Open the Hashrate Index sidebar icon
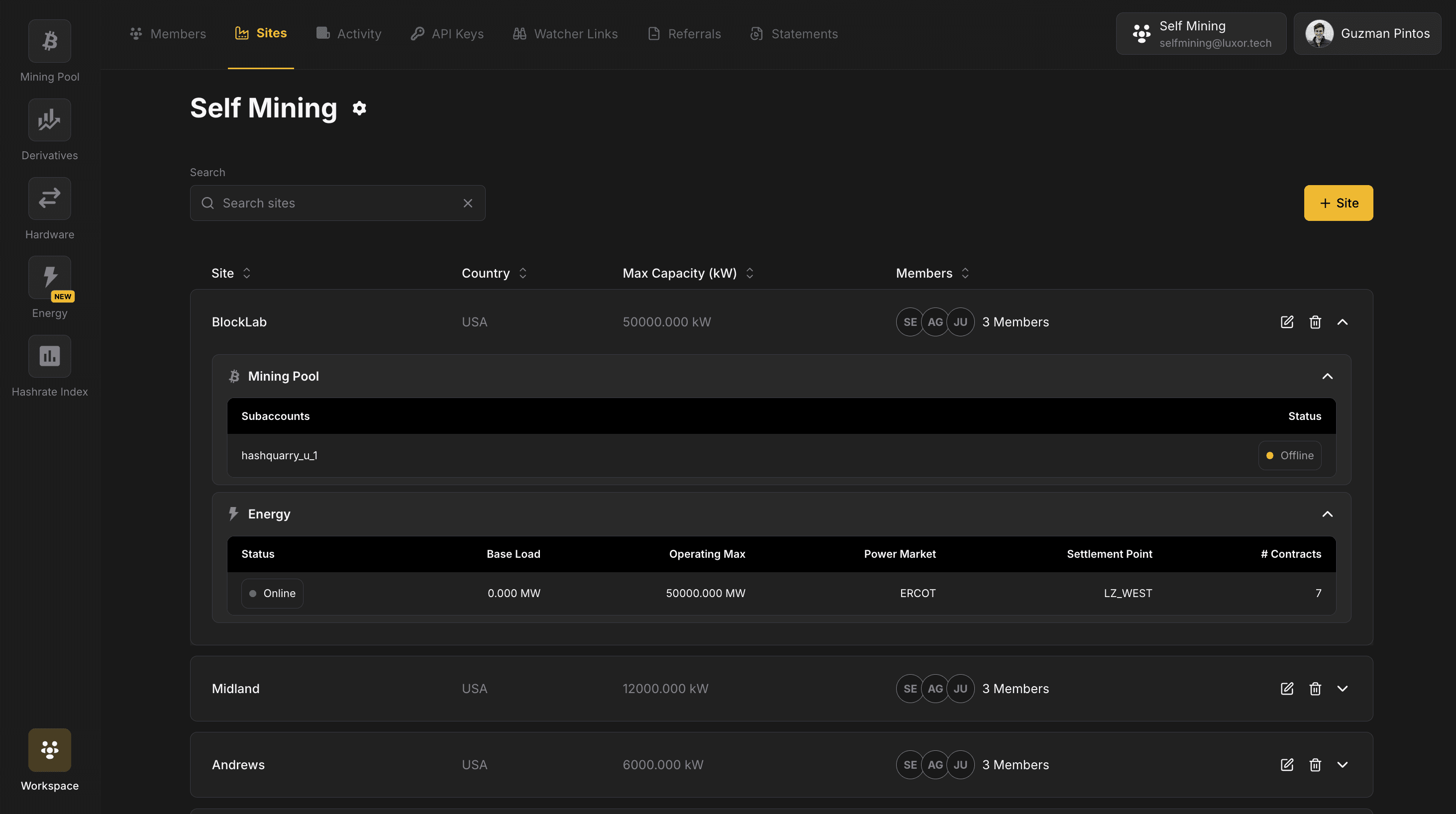Screen dimensions: 1456x814 point(49,356)
